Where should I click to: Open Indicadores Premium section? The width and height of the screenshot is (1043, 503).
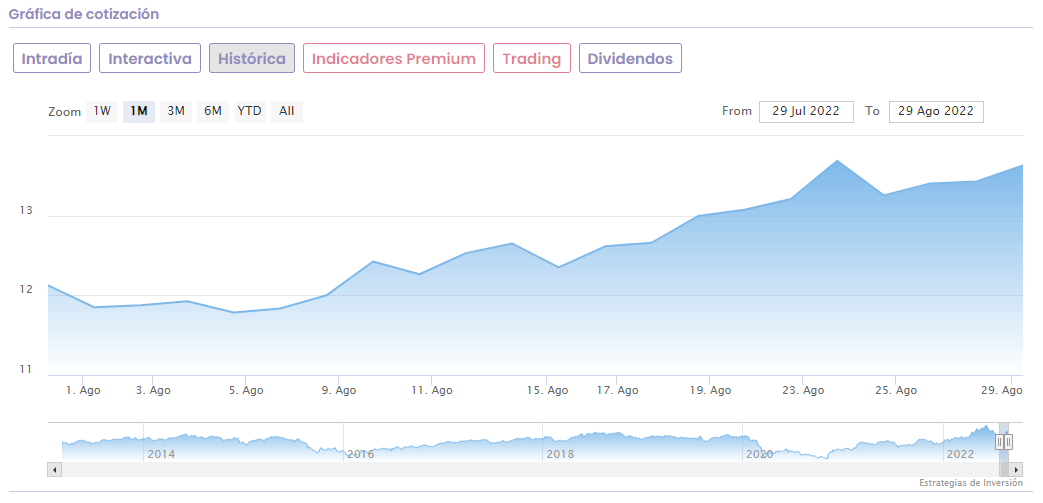coord(394,58)
